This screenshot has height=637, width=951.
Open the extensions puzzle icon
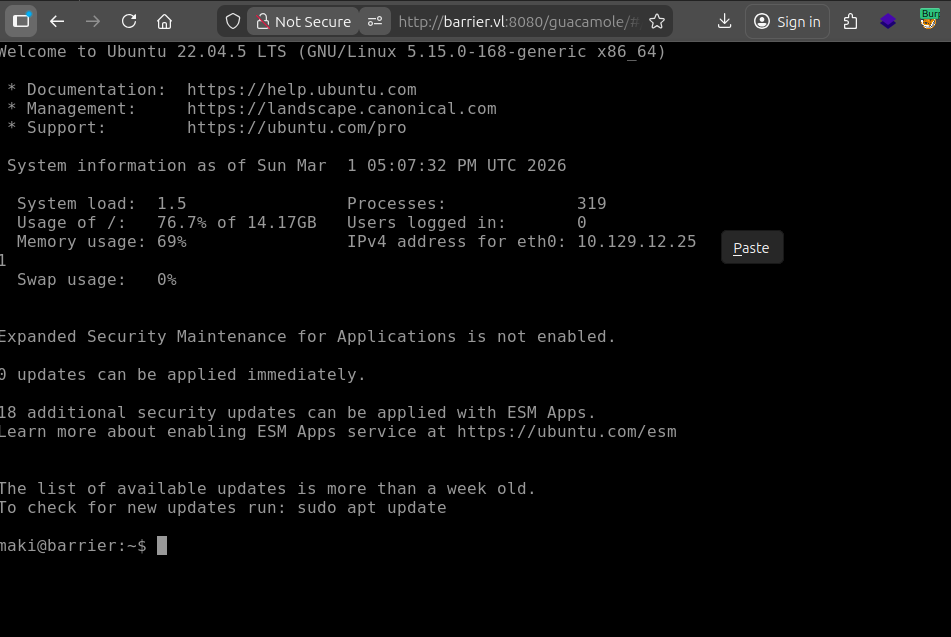pyautogui.click(x=851, y=21)
